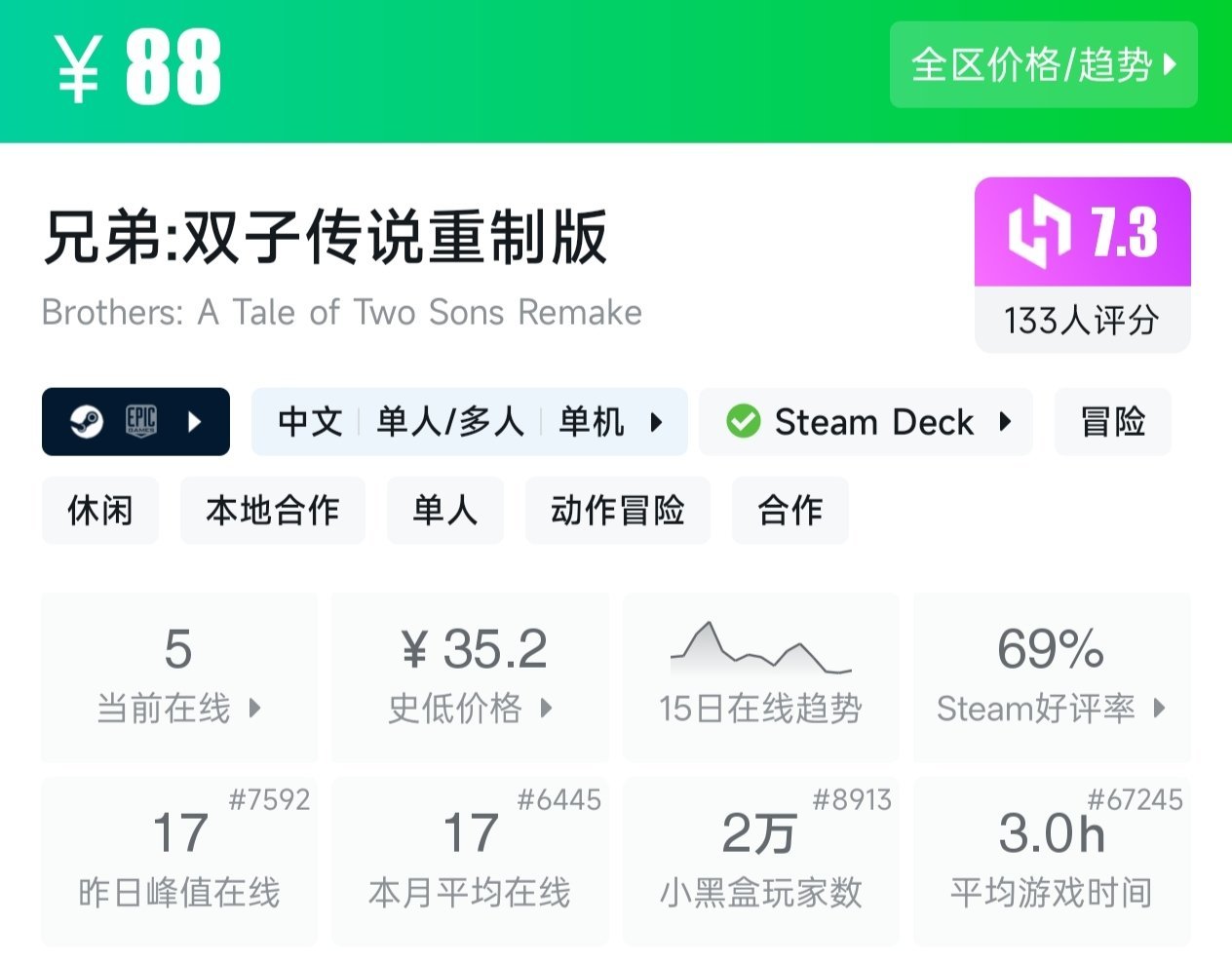Tap the 133人评分 rating count

(1082, 320)
